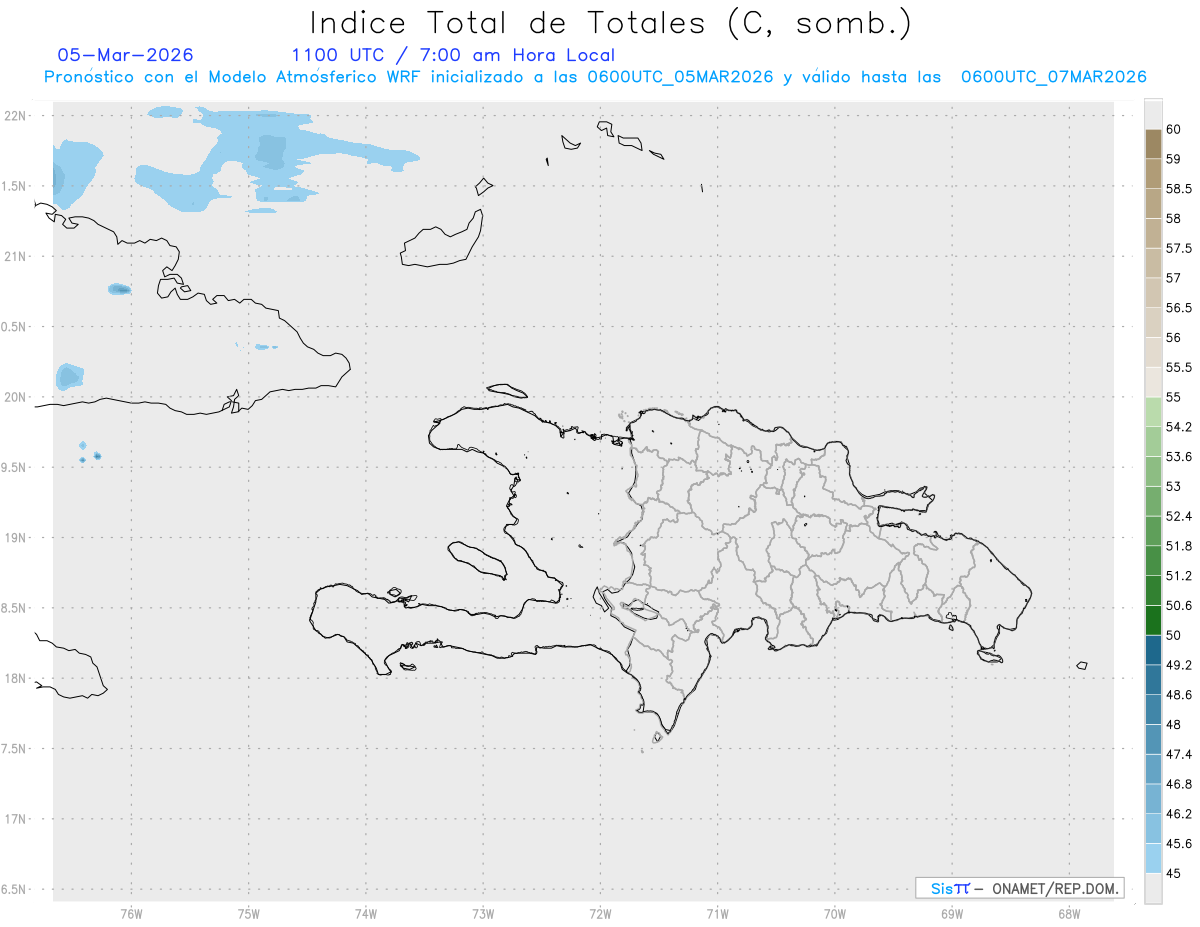Click the colorbar label "51.8"
The image size is (1200, 927).
pyautogui.click(x=1179, y=546)
